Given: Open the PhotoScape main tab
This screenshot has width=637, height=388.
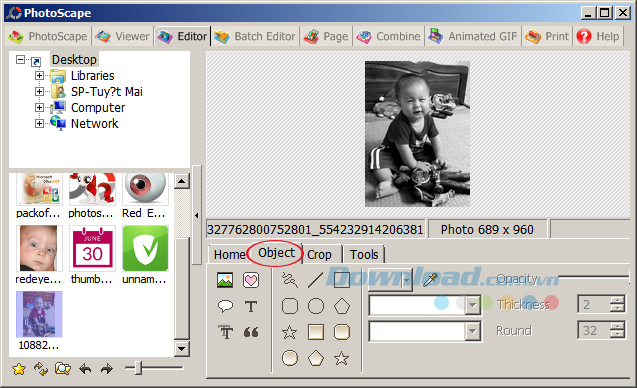Looking at the screenshot, I should tap(48, 37).
